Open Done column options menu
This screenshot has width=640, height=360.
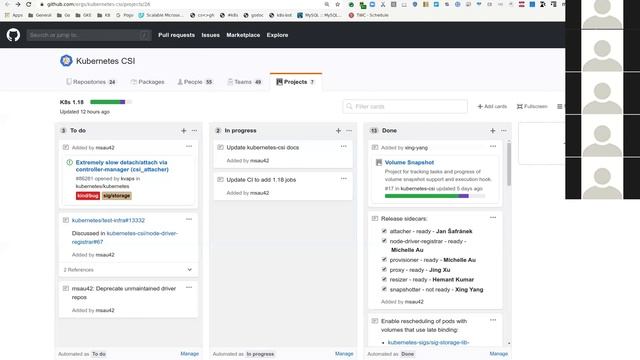point(504,131)
